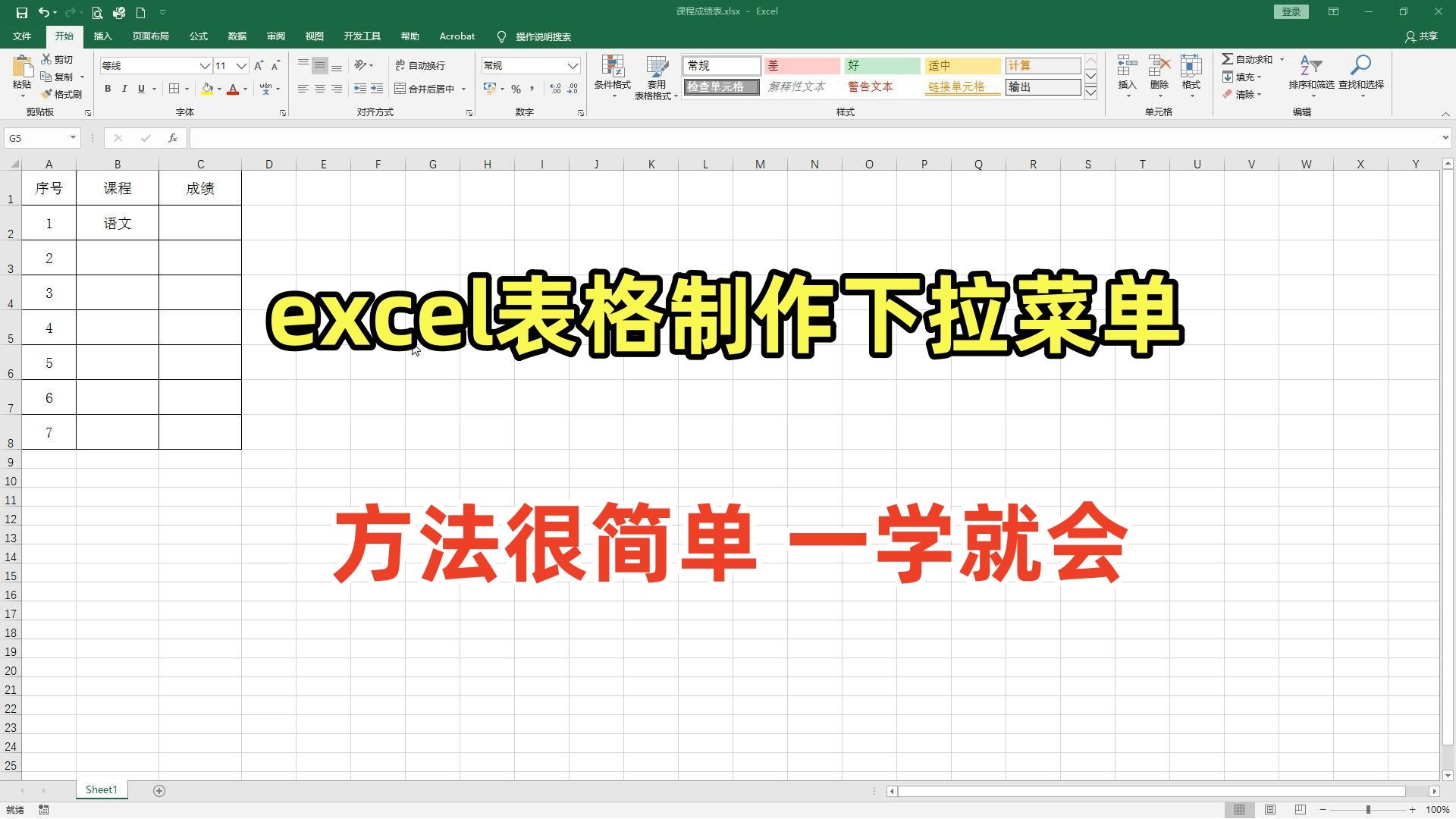
Task: Toggle Wrap Text (自动换行)
Action: tap(420, 65)
